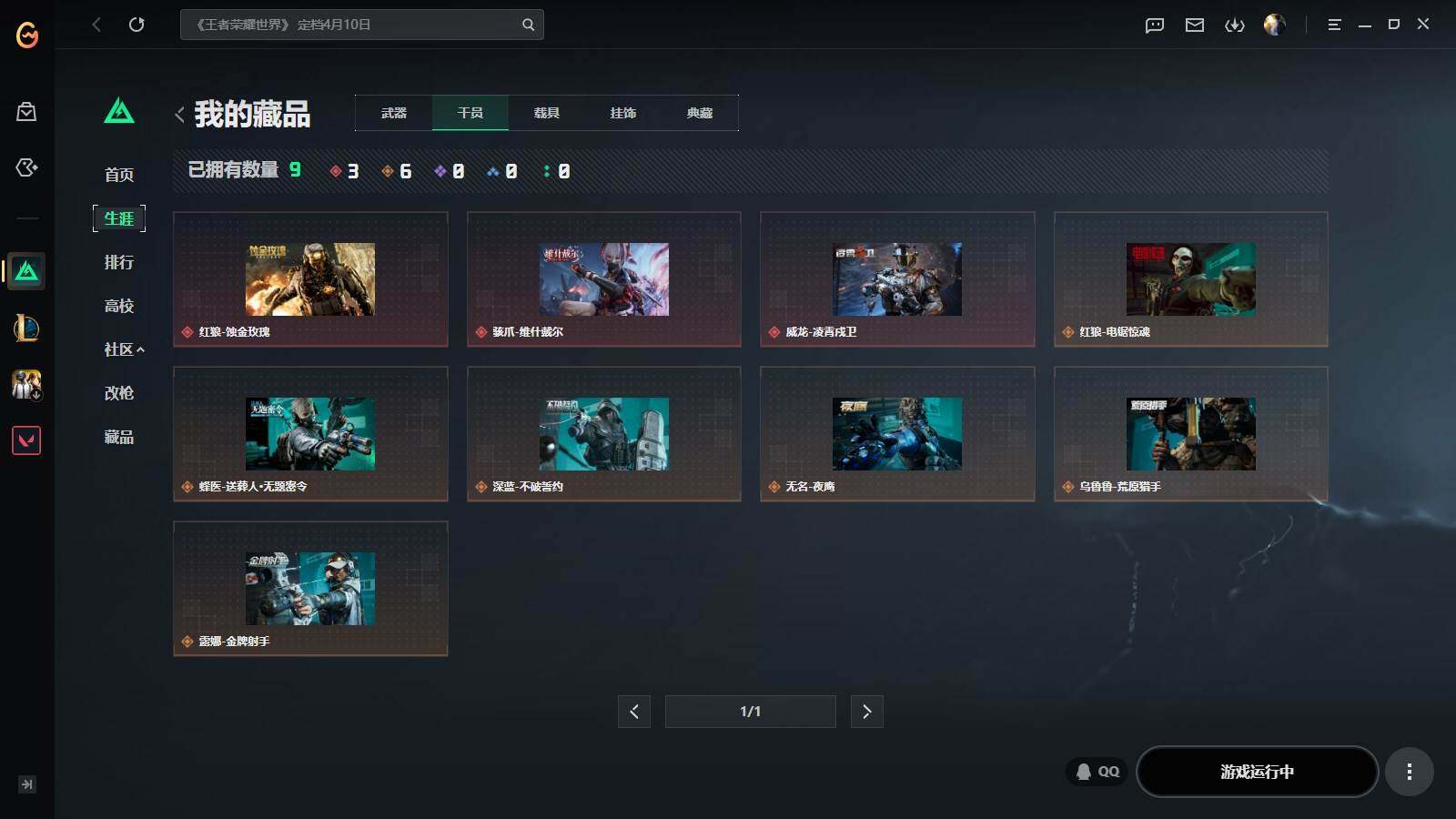The width and height of the screenshot is (1456, 819).
Task: Open 藏品 collection menu item
Action: (x=119, y=437)
